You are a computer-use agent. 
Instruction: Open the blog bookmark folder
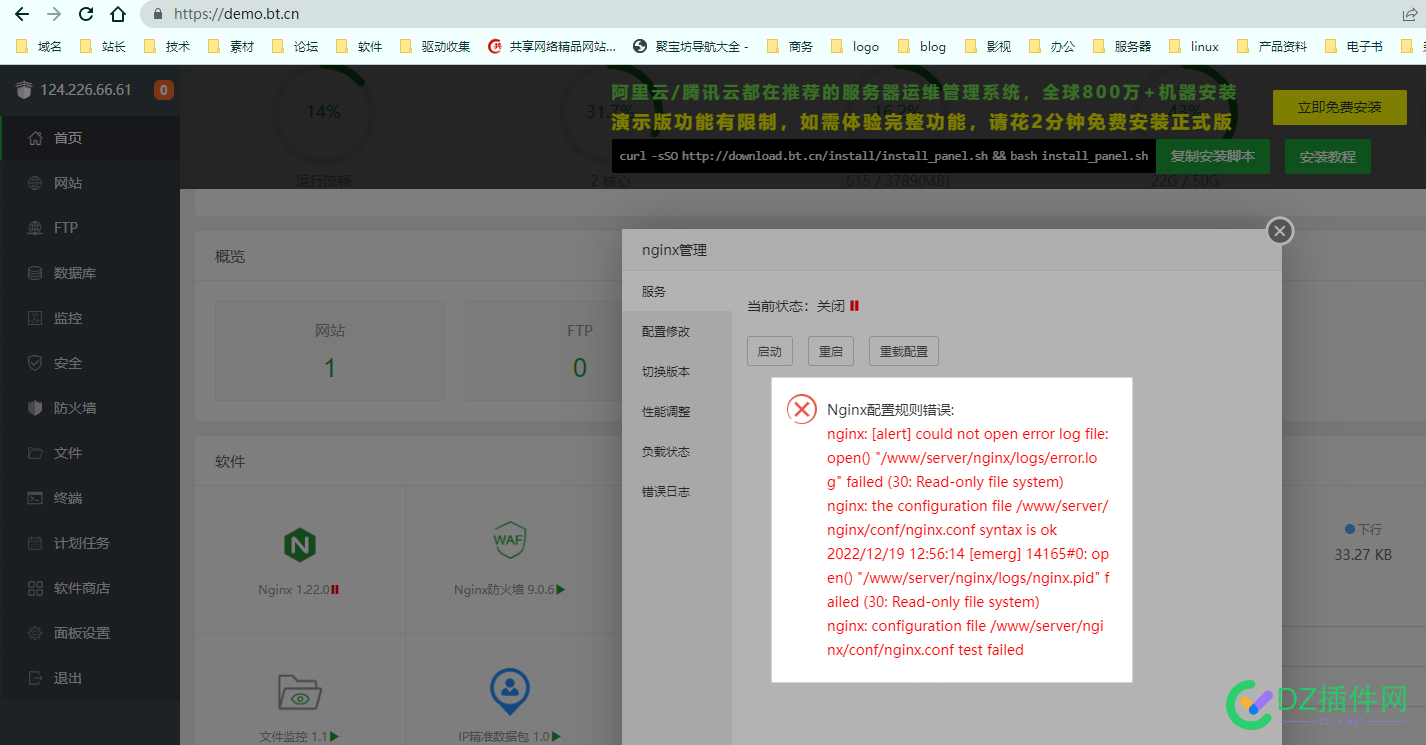tap(922, 46)
